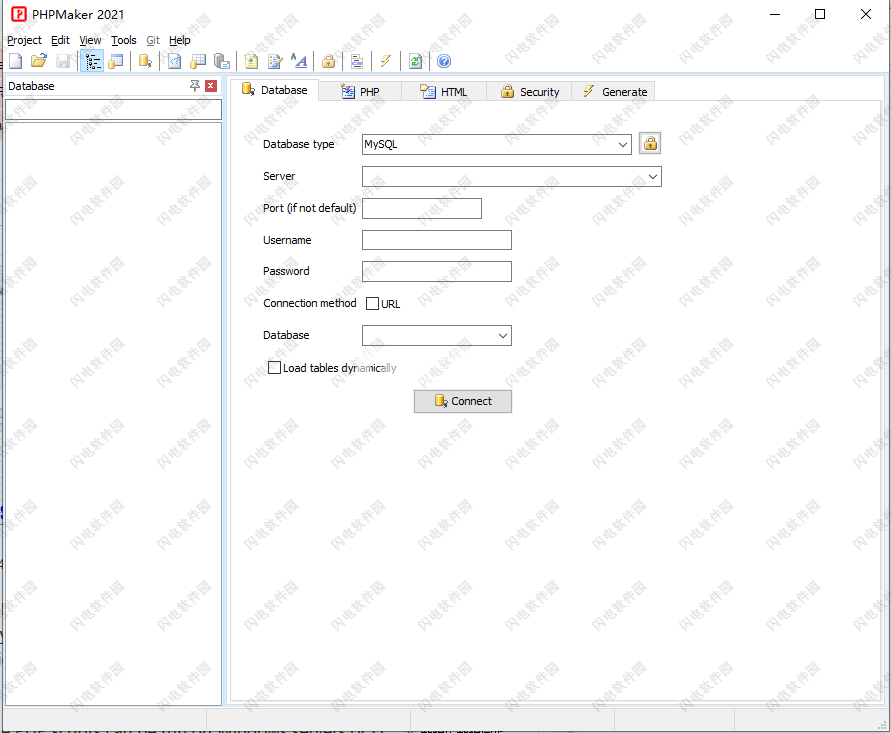The height and width of the screenshot is (733, 891).
Task: Click into the Username text field
Action: (436, 240)
